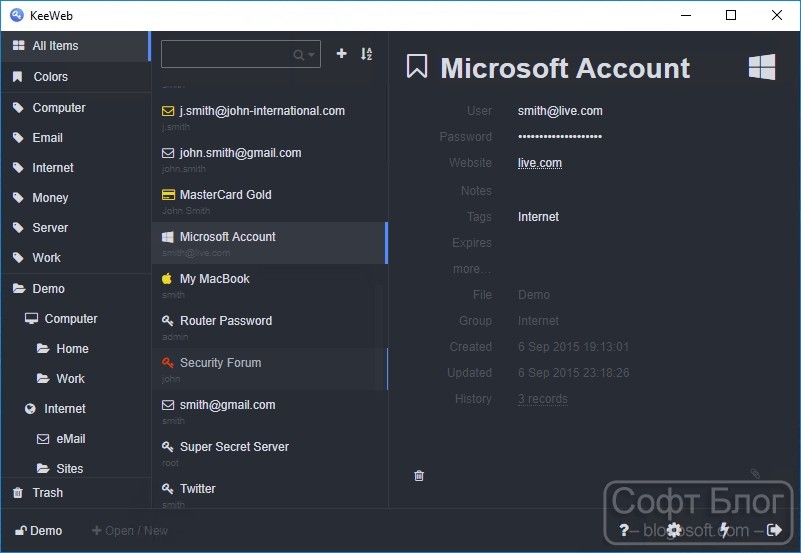This screenshot has width=801, height=553.
Task: Click the paperclip attachment icon
Action: 755,474
